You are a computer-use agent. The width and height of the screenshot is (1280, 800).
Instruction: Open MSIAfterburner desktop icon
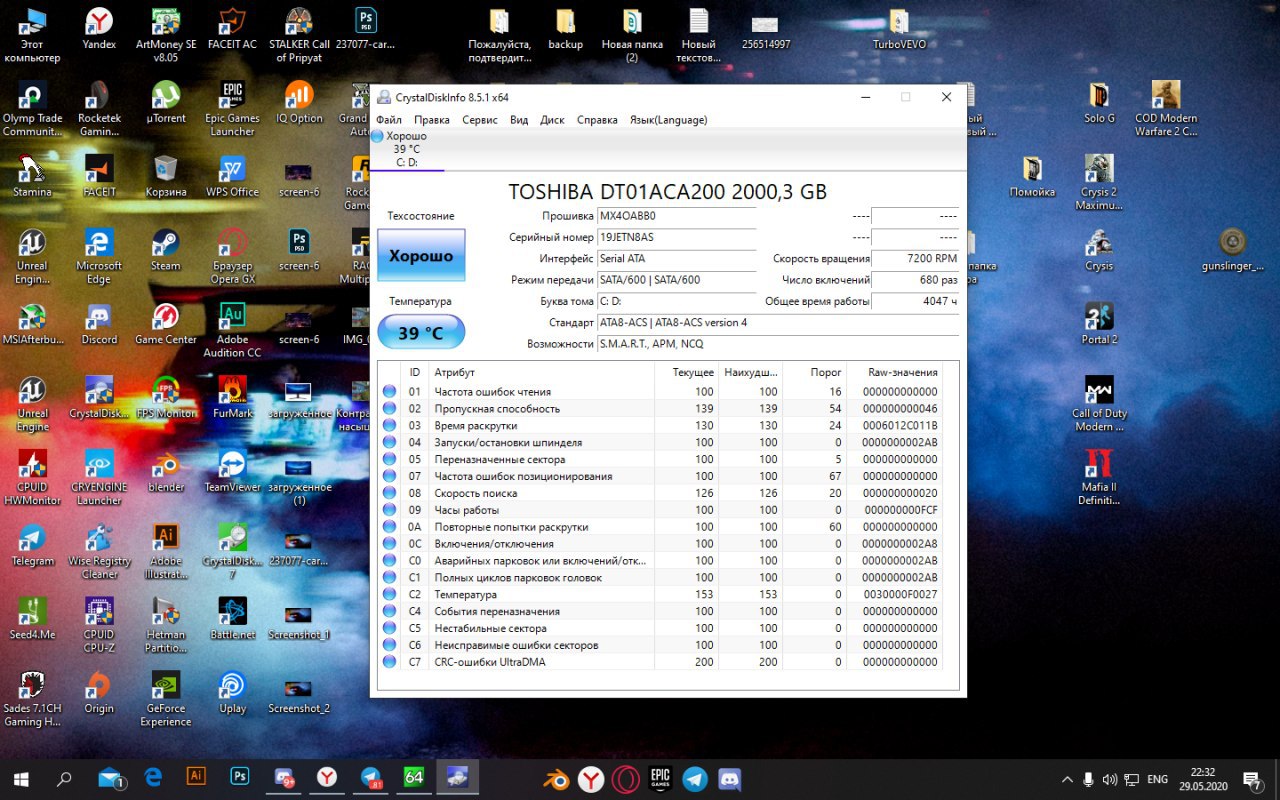tap(32, 325)
